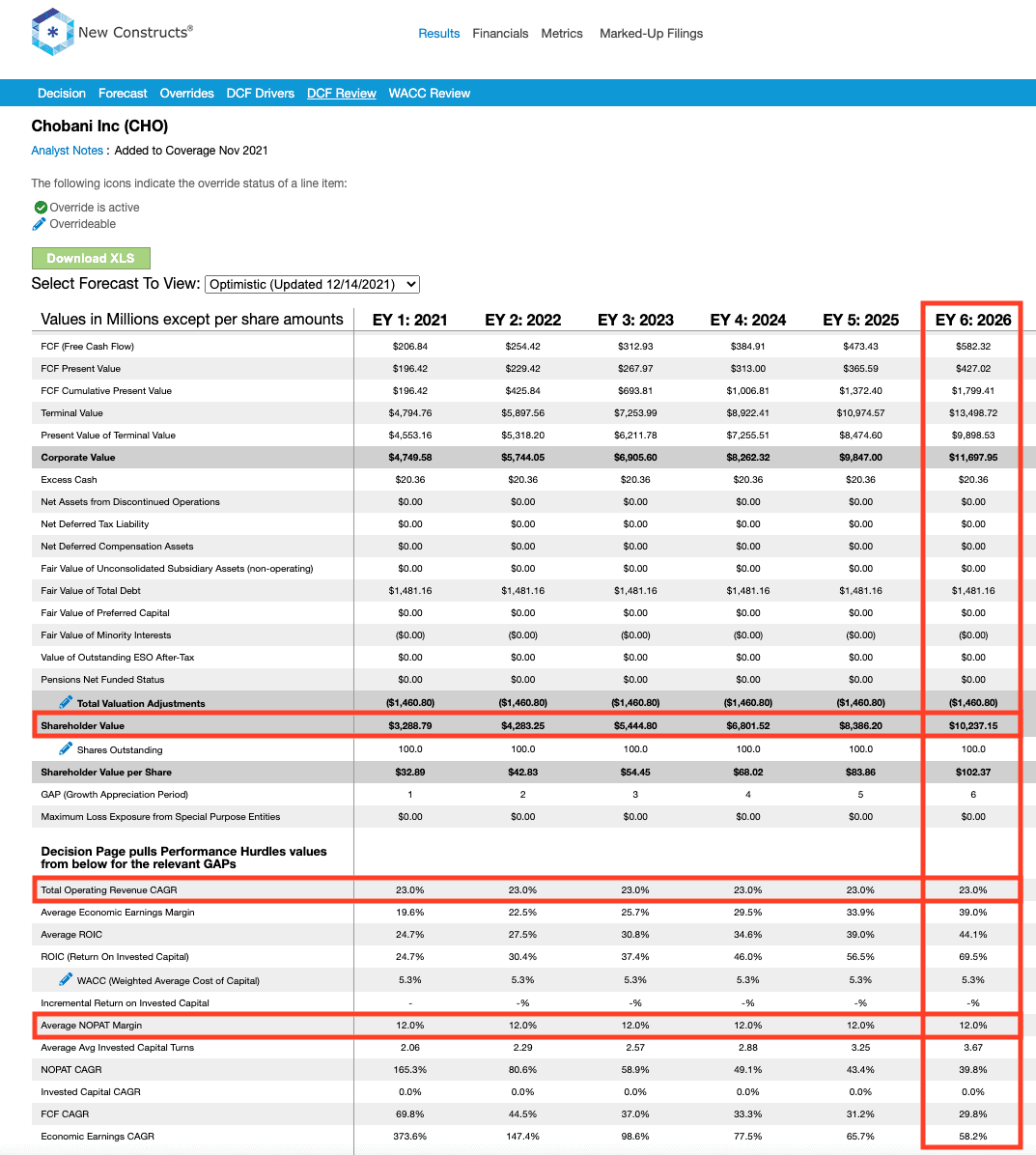Click FCF CAGR value 69.8%
1036x1155 pixels.
(410, 1113)
